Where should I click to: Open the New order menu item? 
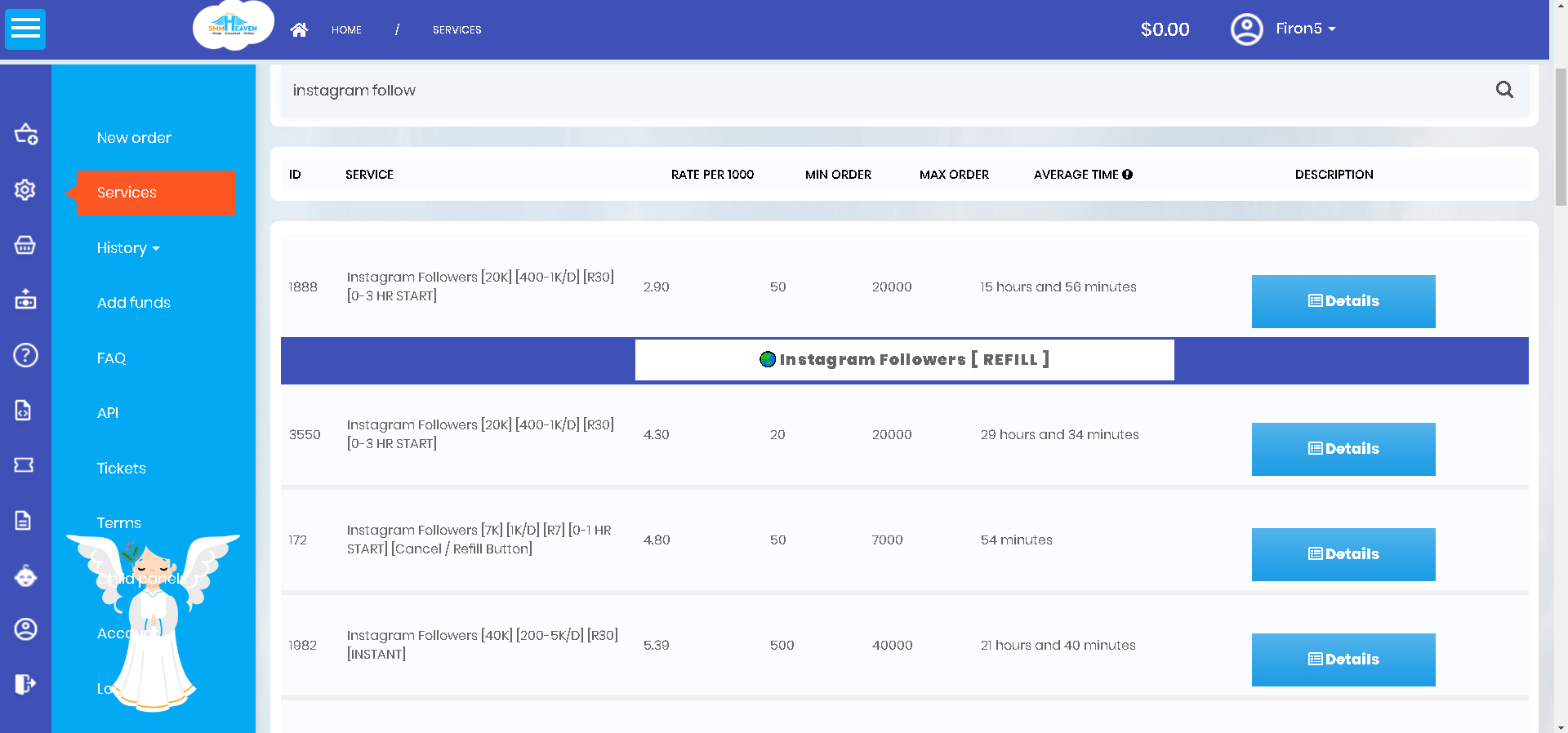pos(134,138)
